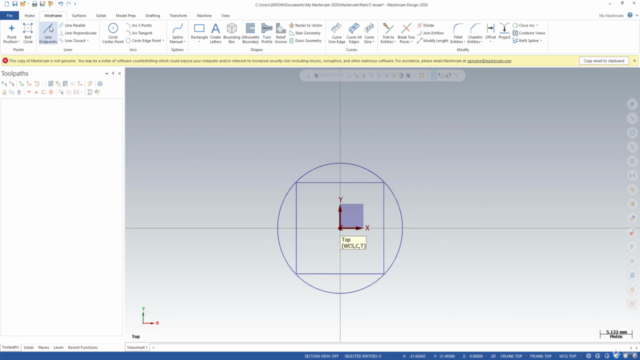Screen dimensions: 640x360
Task: Select the Bolt Circle tool
Action: click(x=28, y=33)
